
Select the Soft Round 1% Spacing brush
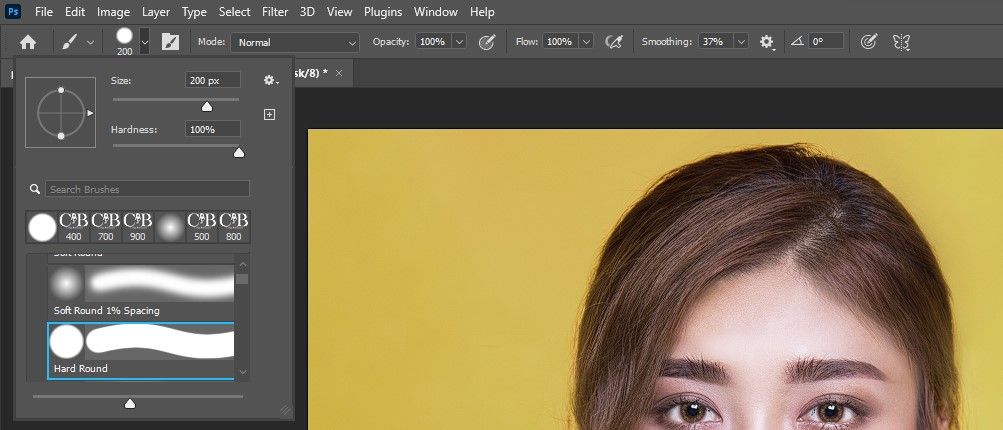point(141,290)
